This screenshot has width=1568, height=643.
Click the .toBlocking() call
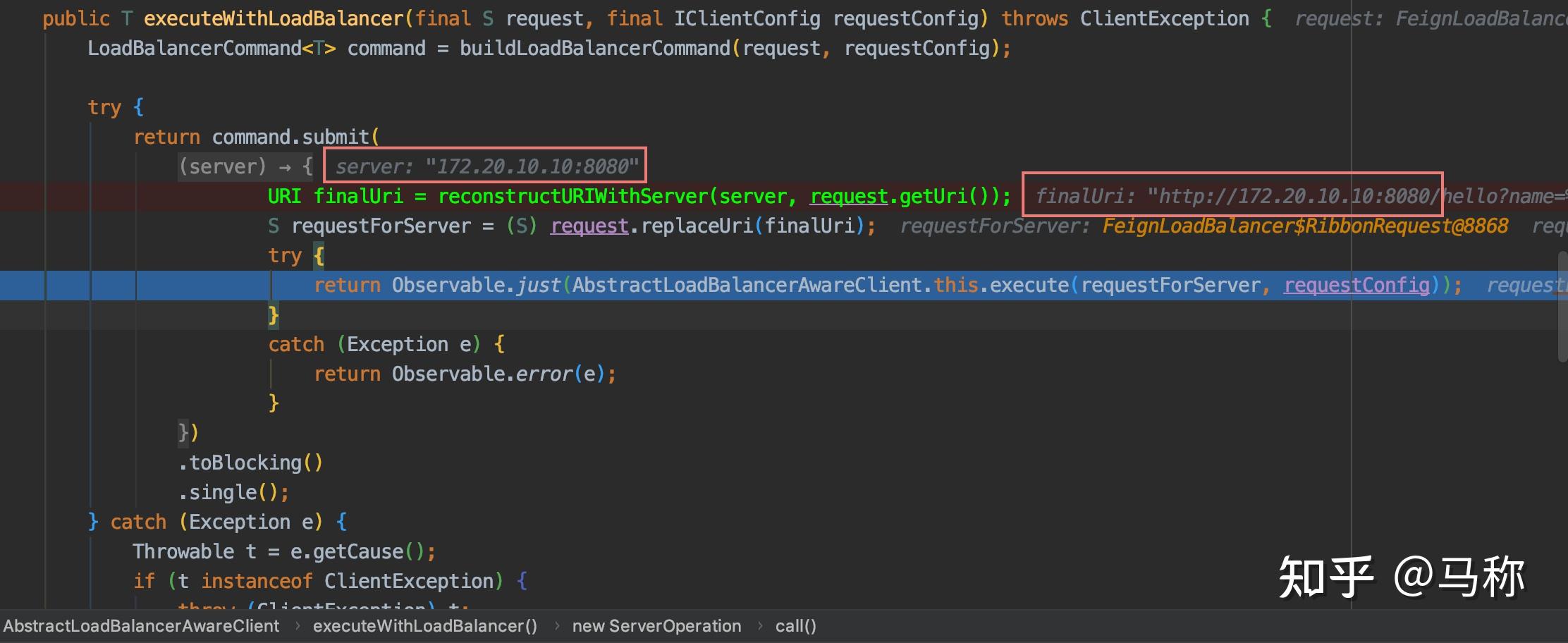(250, 463)
